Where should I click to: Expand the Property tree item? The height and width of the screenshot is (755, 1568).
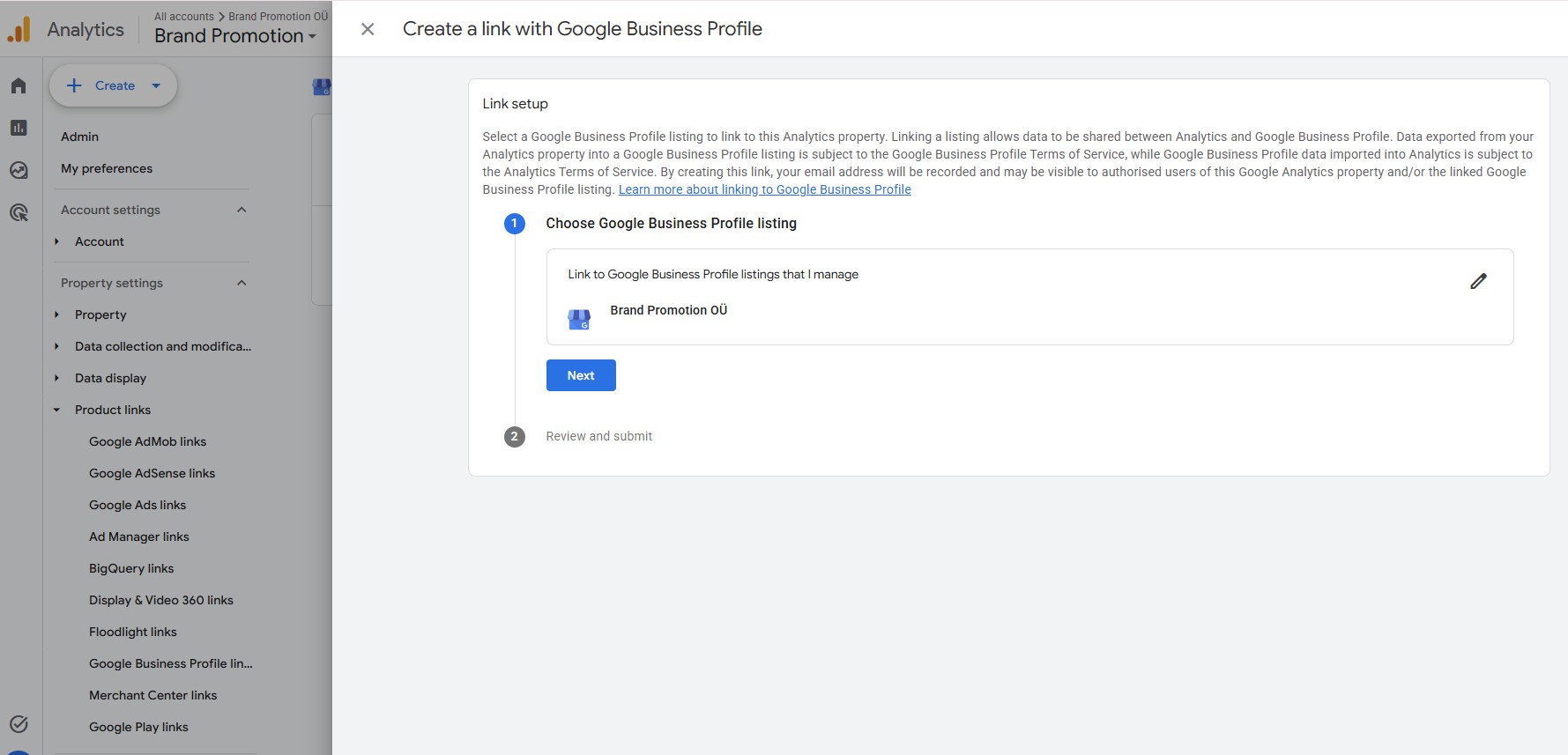point(56,315)
